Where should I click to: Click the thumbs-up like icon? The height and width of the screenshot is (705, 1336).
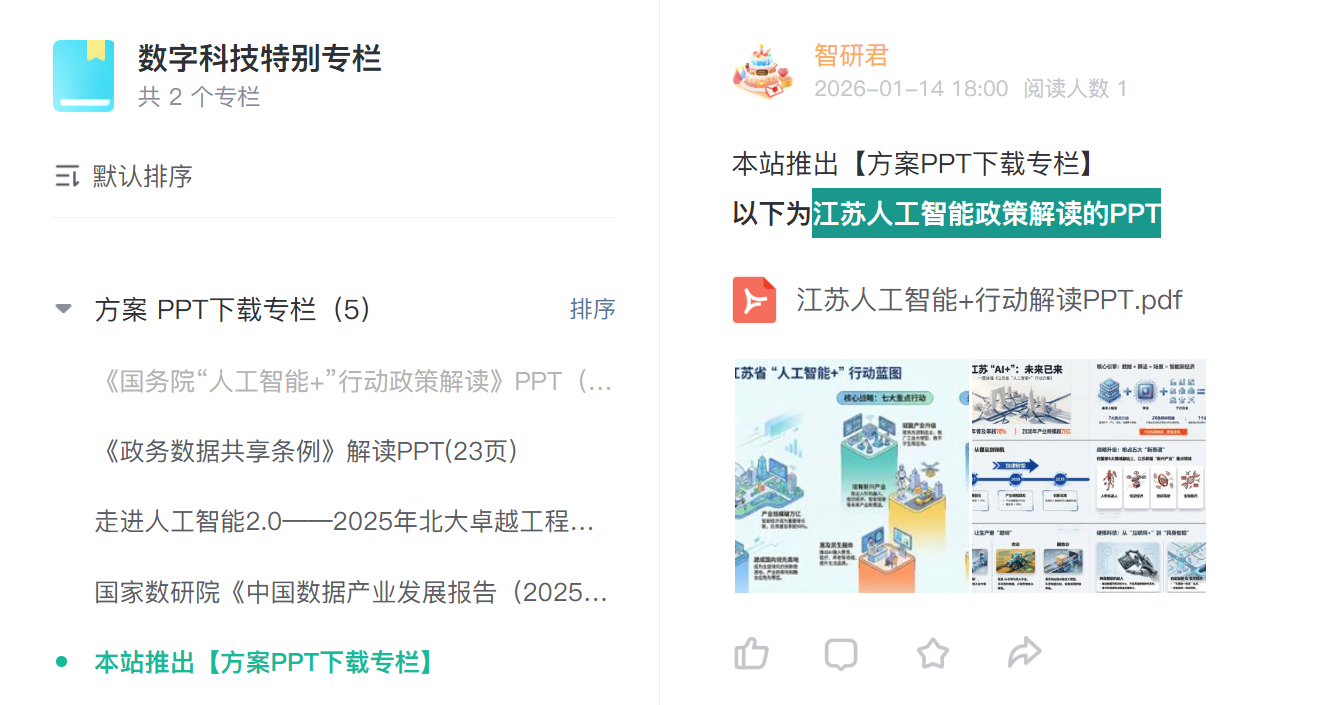pyautogui.click(x=751, y=654)
